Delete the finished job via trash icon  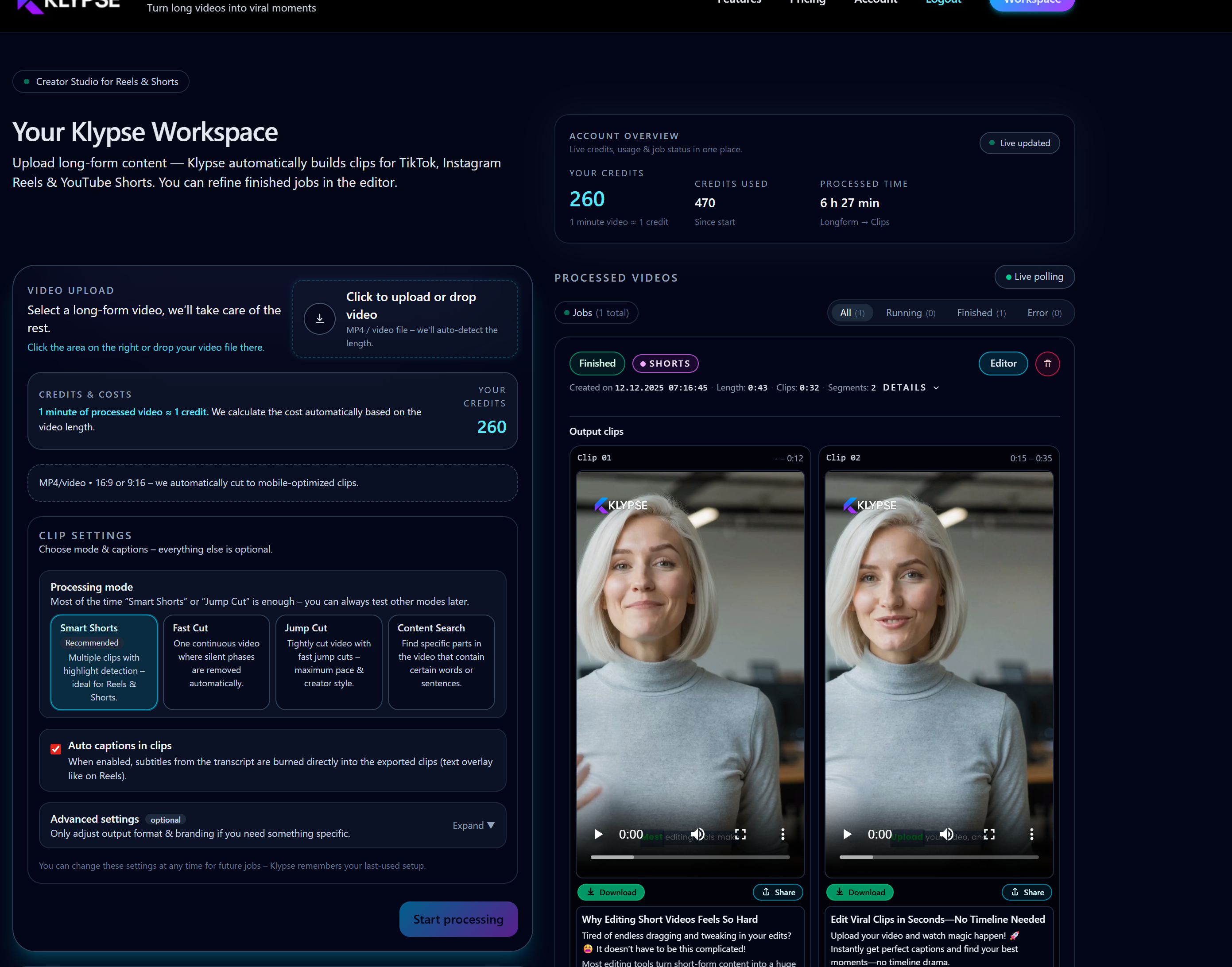[1047, 364]
